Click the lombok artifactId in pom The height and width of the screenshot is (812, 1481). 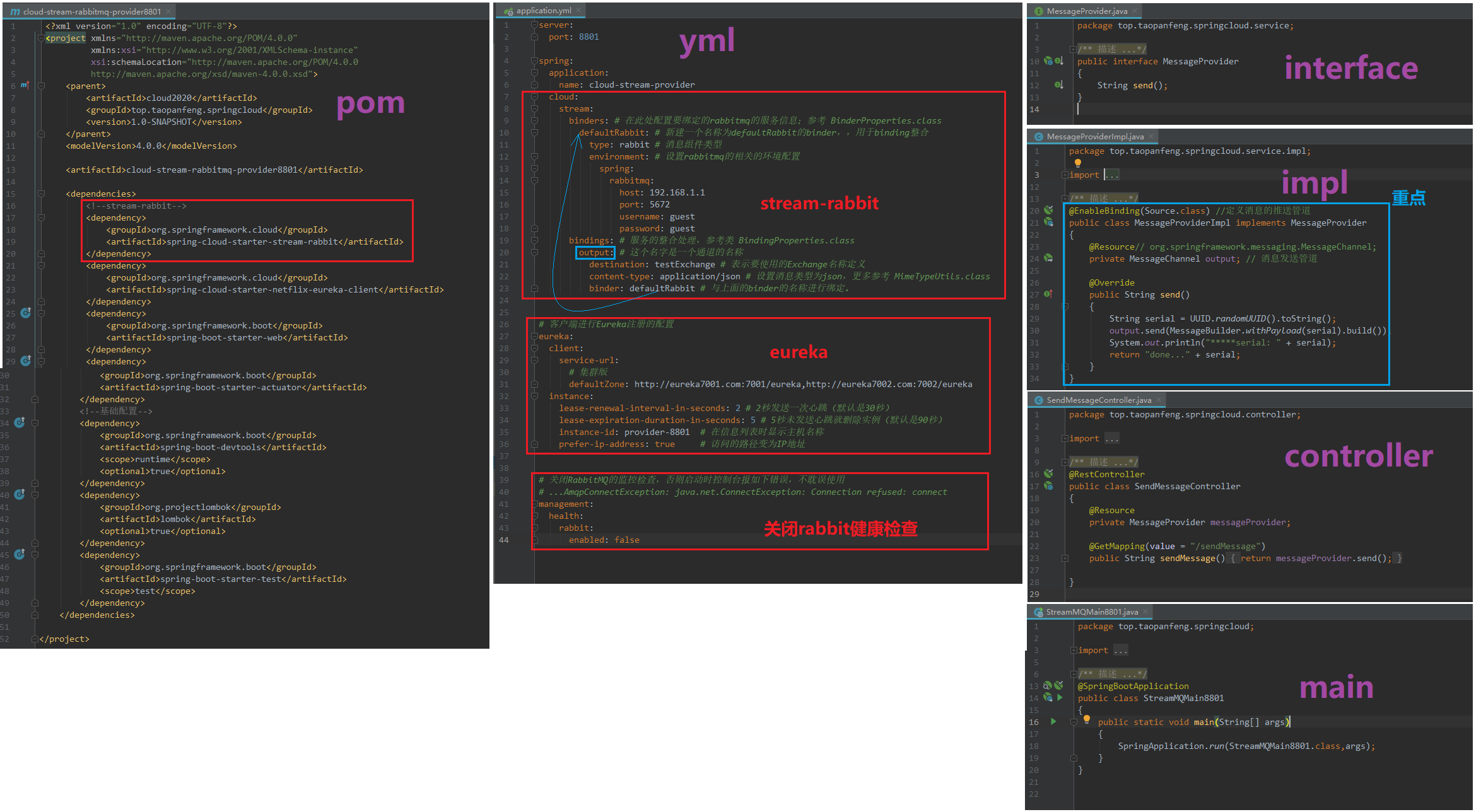coord(177,519)
